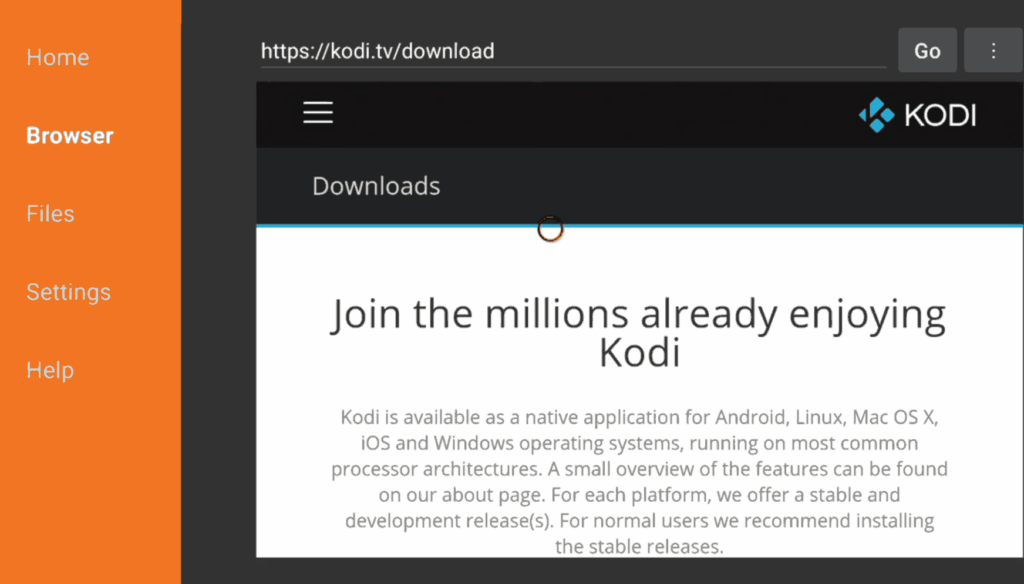This screenshot has height=584, width=1024.
Task: Click the Downloads page heading
Action: pyautogui.click(x=376, y=186)
